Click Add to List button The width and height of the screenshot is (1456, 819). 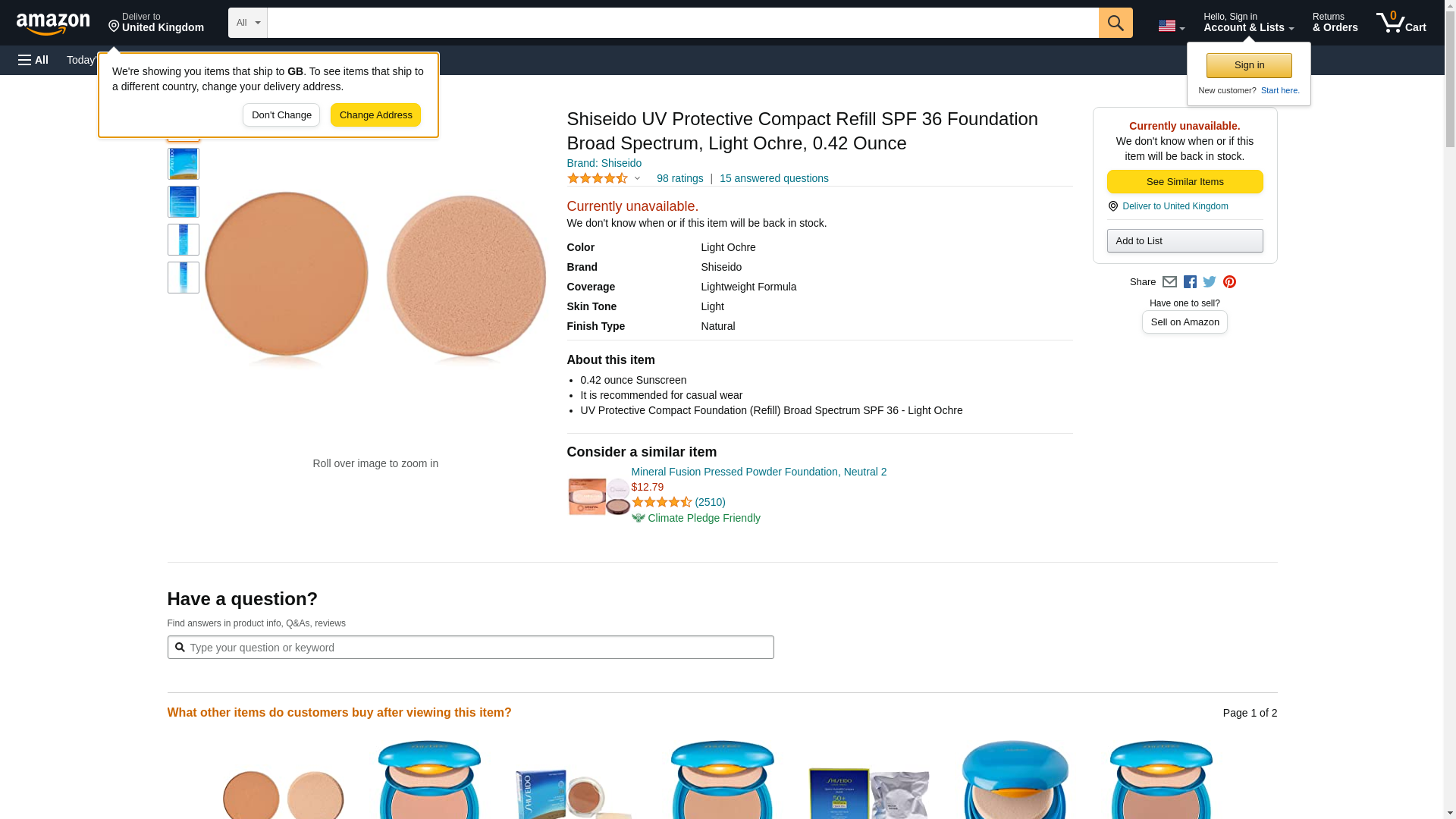(x=1185, y=241)
